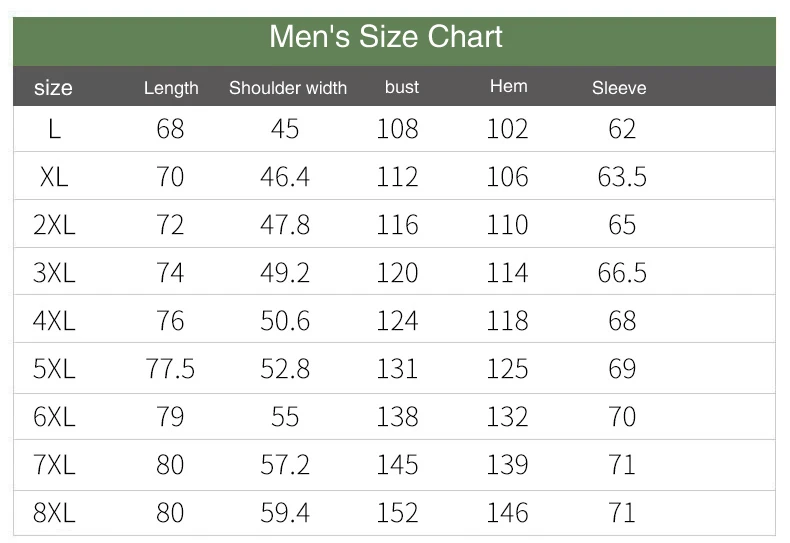Screen dimensions: 790x543
Task: Click the size column header
Action: pos(53,87)
